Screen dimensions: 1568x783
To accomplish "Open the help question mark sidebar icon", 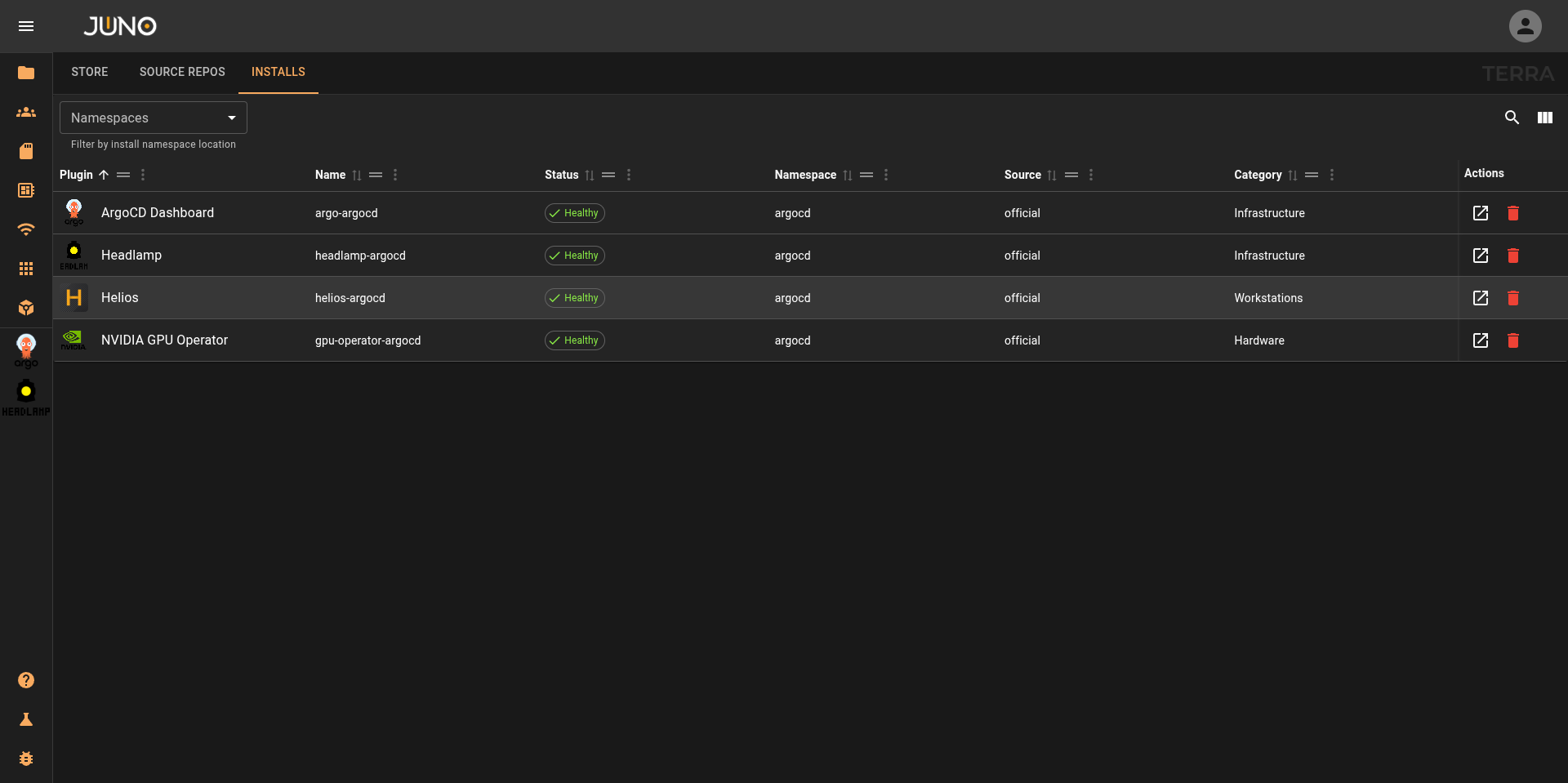I will click(x=26, y=680).
